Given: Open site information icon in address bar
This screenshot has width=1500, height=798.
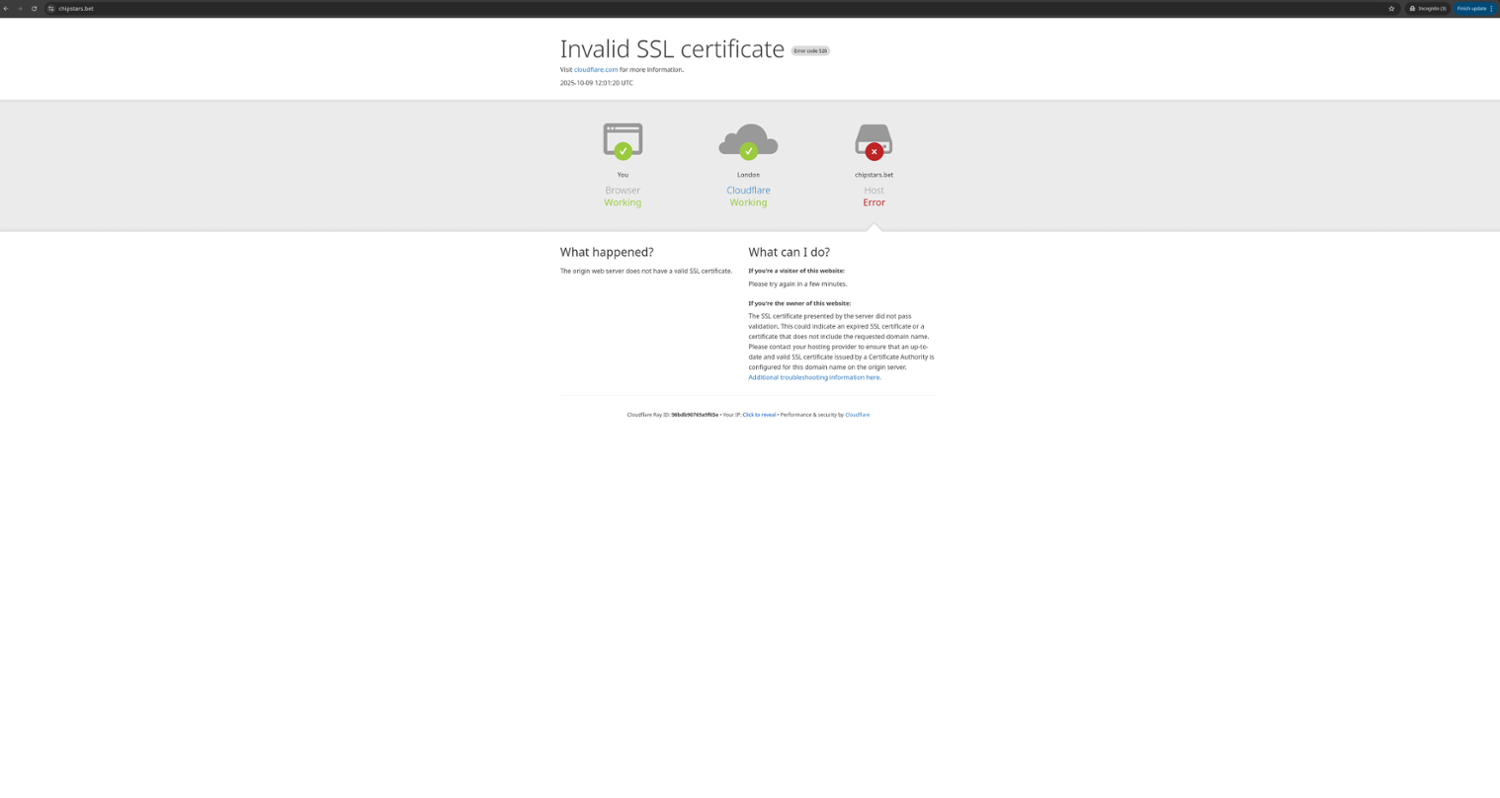Looking at the screenshot, I should coord(51,8).
